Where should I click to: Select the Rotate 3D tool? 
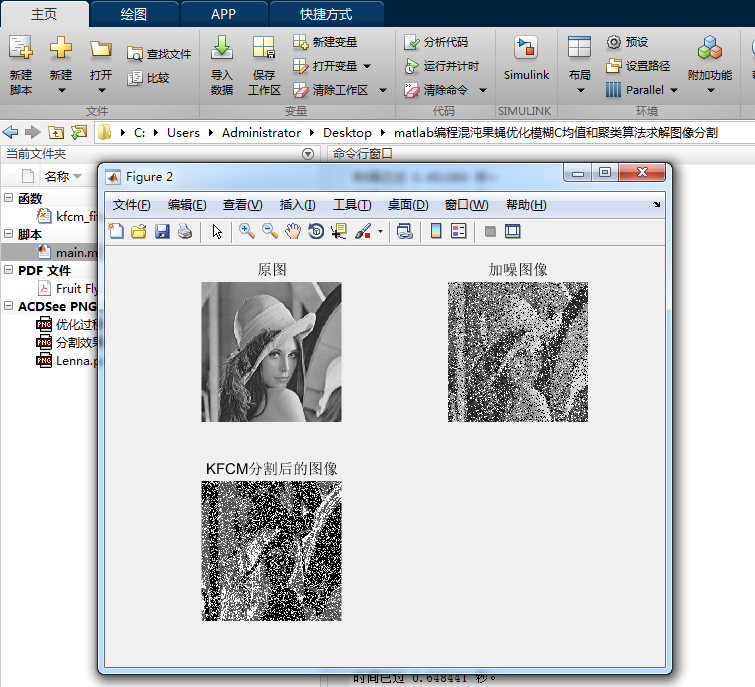coord(316,232)
